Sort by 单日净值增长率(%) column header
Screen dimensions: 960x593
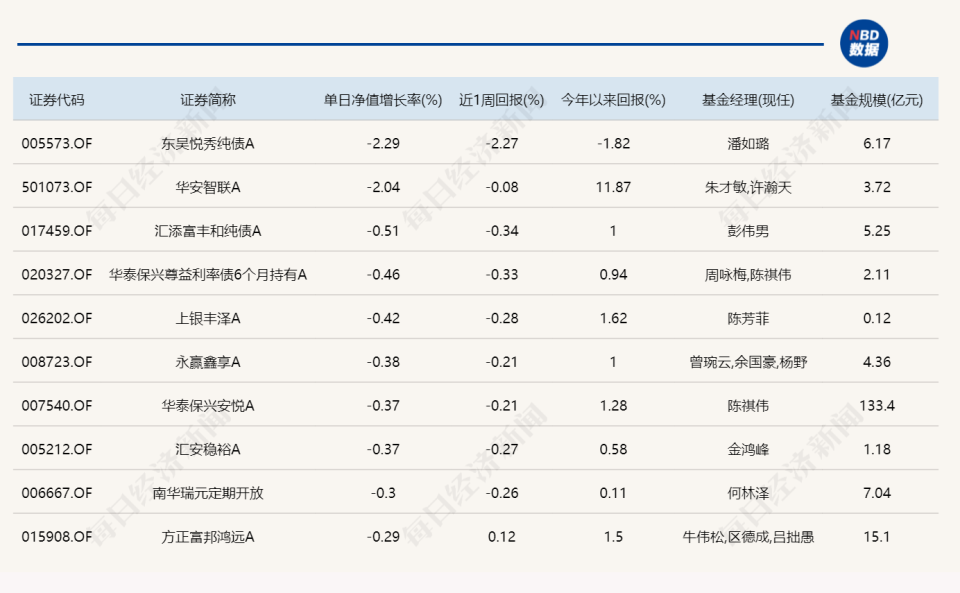(381, 99)
